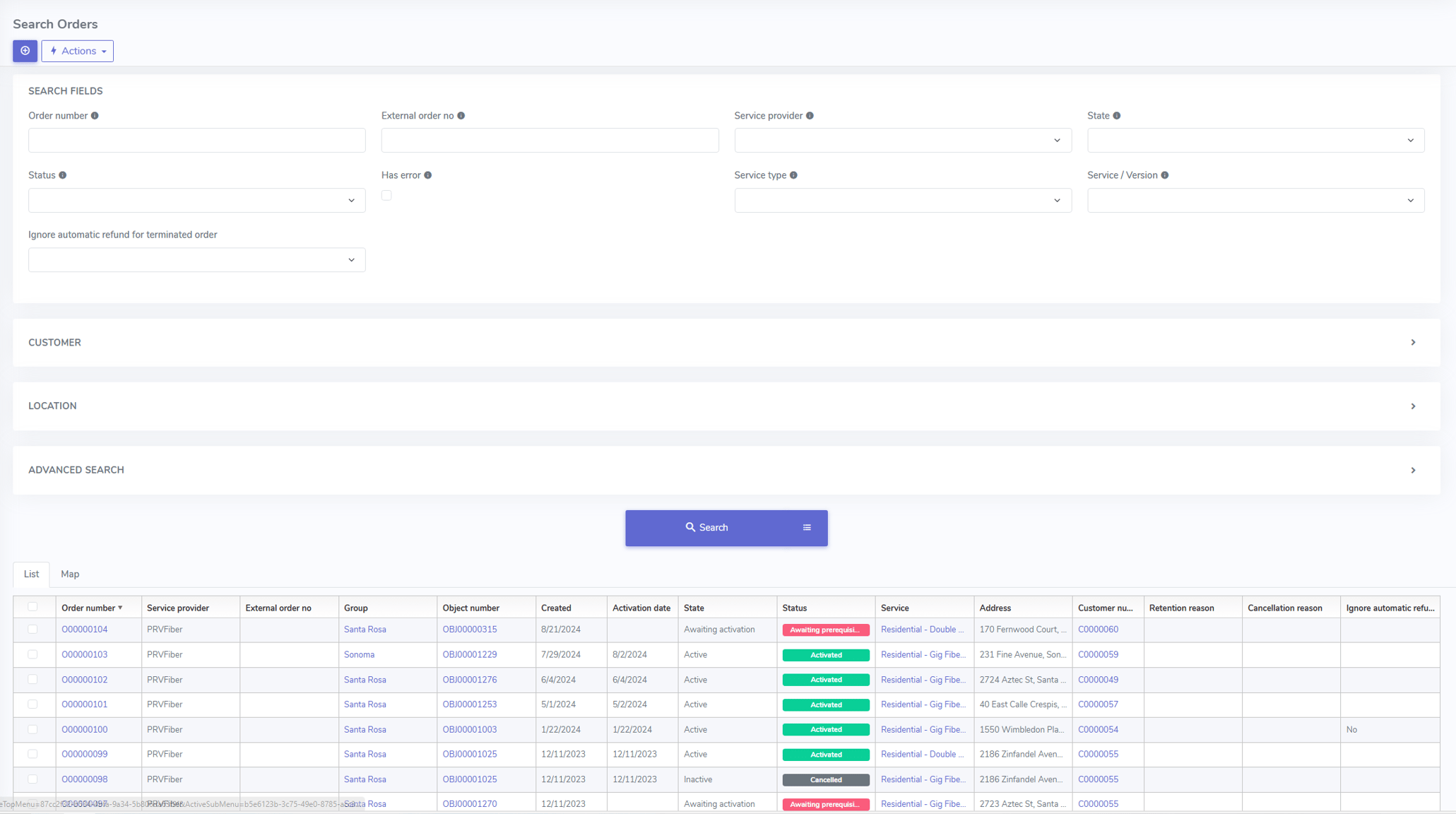Check the select-all checkbox in the table header
1456x814 pixels.
[33, 607]
